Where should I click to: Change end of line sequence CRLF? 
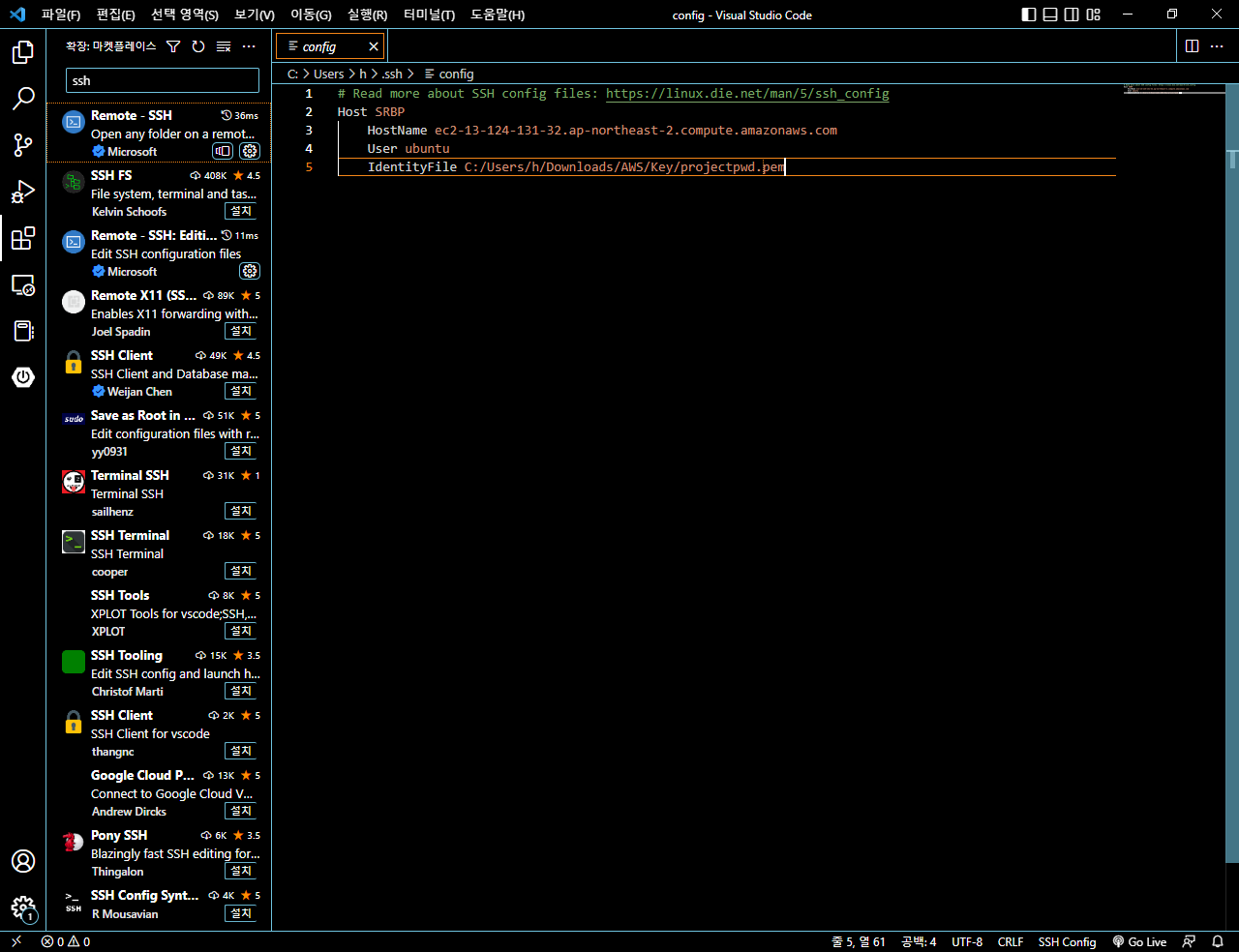click(x=1011, y=941)
